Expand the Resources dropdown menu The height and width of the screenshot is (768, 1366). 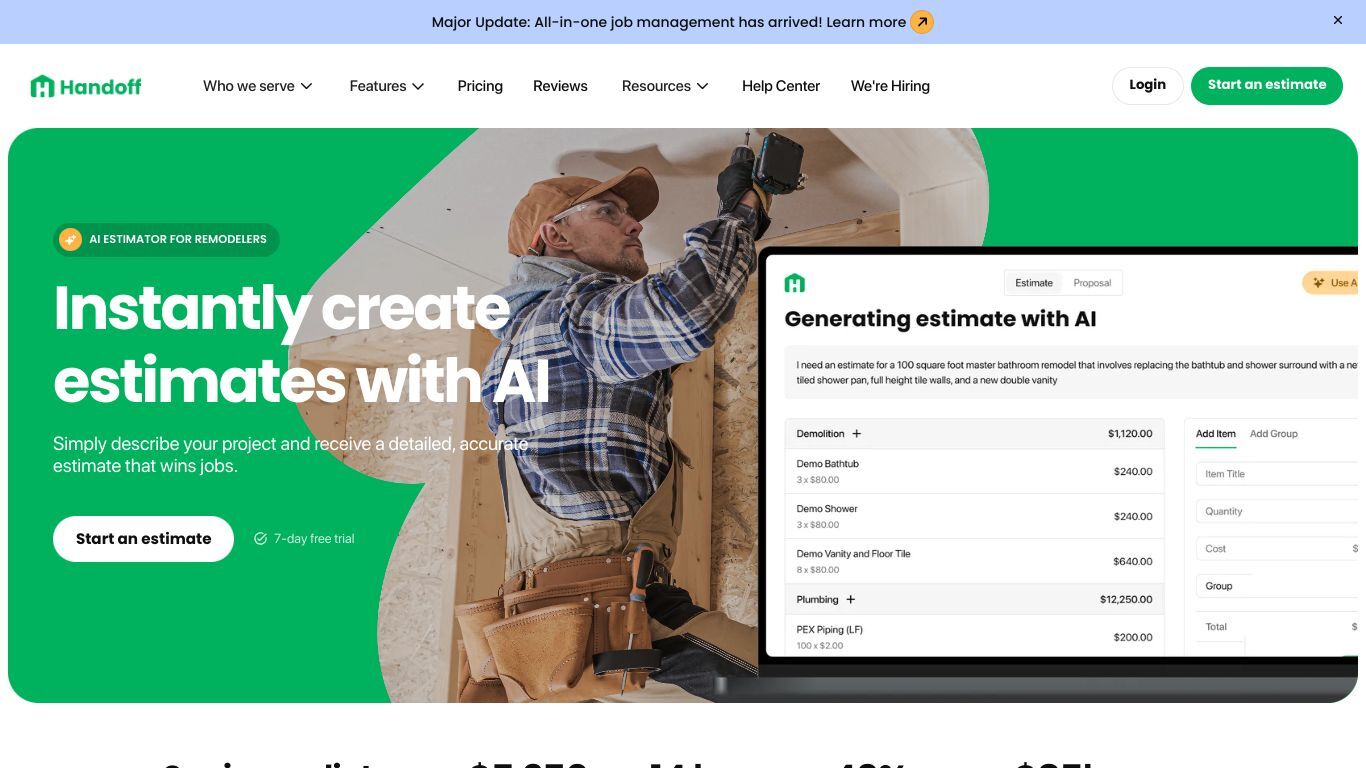665,86
